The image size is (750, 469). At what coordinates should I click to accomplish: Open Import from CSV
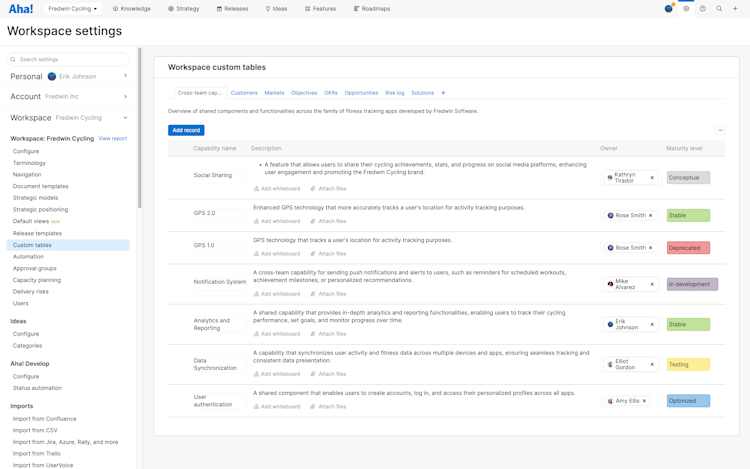pyautogui.click(x=35, y=430)
